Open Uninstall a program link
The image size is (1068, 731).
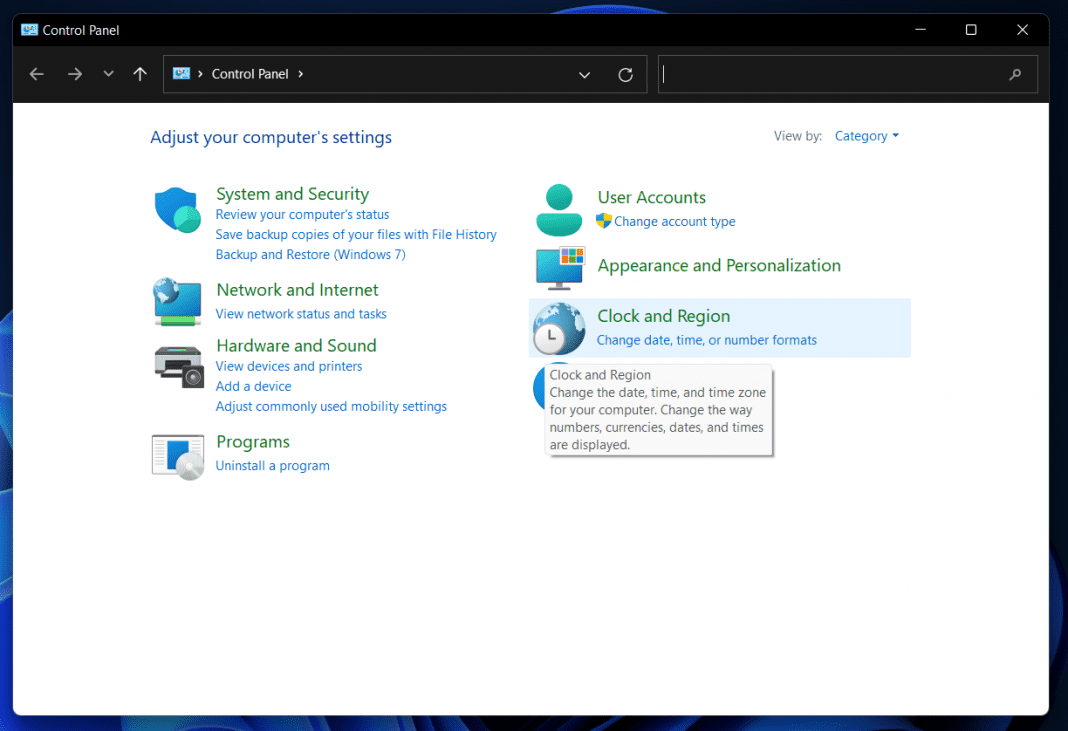[x=272, y=465]
